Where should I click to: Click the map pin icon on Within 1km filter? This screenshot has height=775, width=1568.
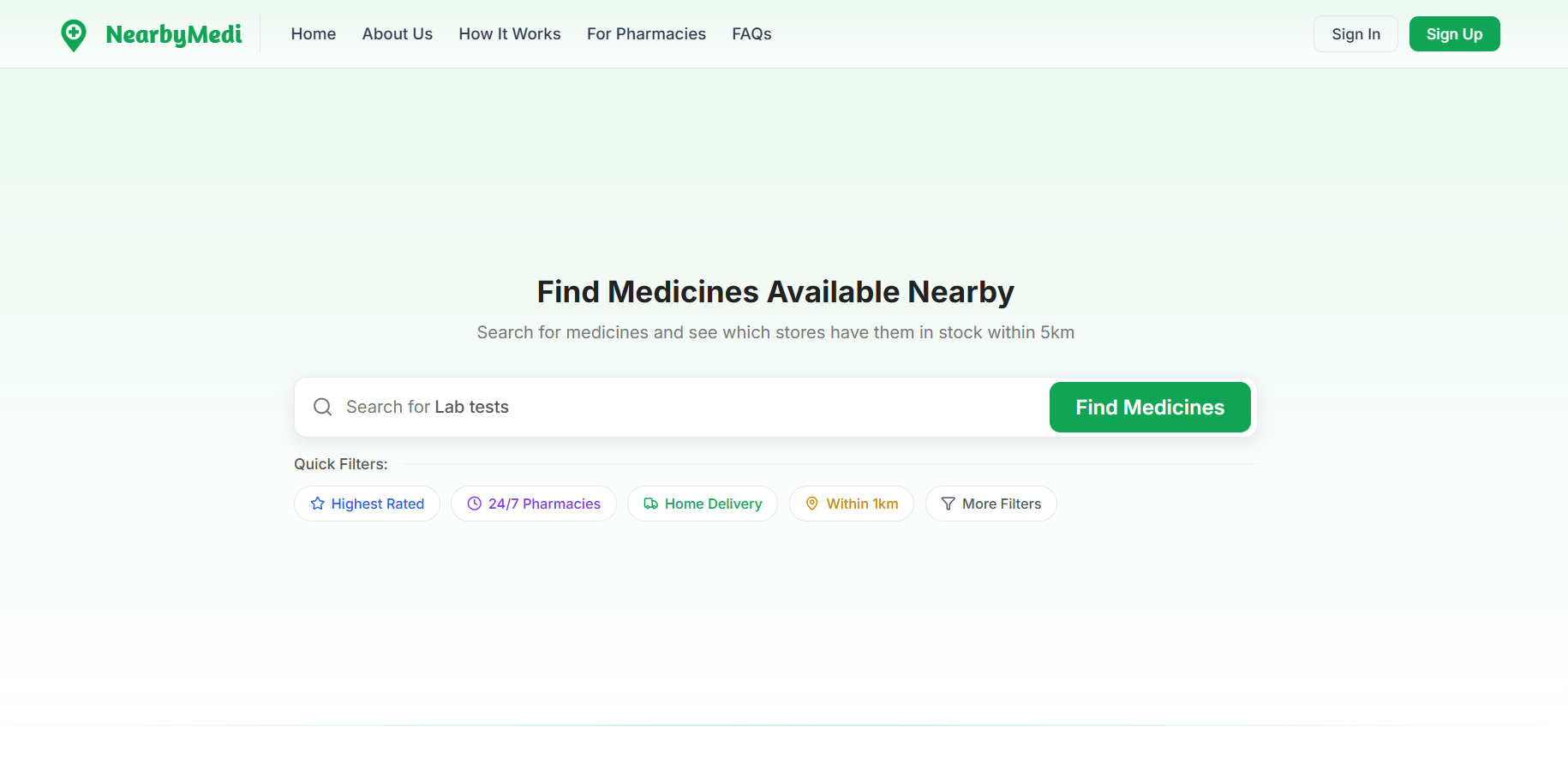tap(811, 504)
